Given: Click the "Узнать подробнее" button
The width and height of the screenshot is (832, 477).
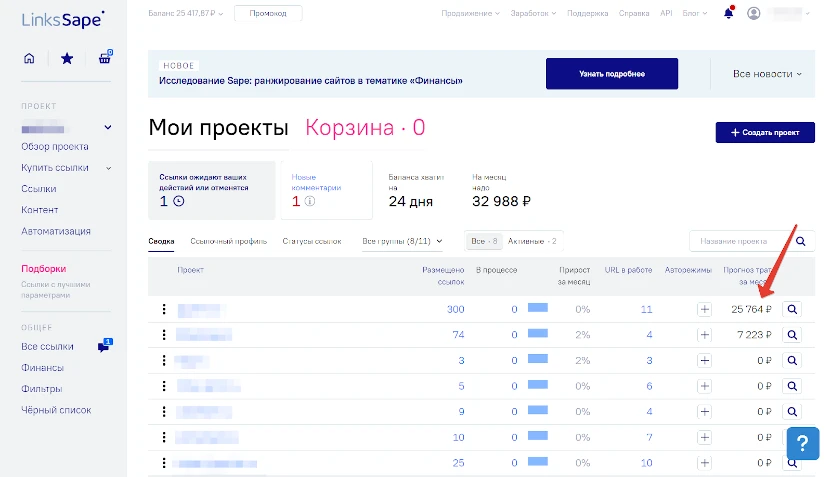Looking at the screenshot, I should click(x=611, y=74).
